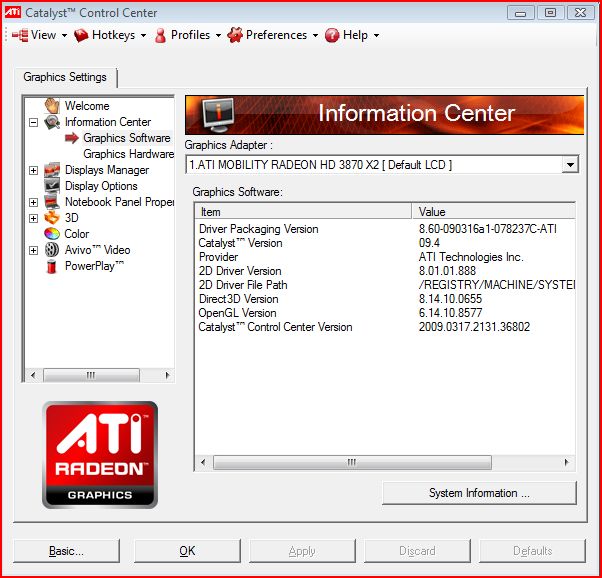Click the Preferences gear icon
This screenshot has width=602, height=578.
point(235,35)
